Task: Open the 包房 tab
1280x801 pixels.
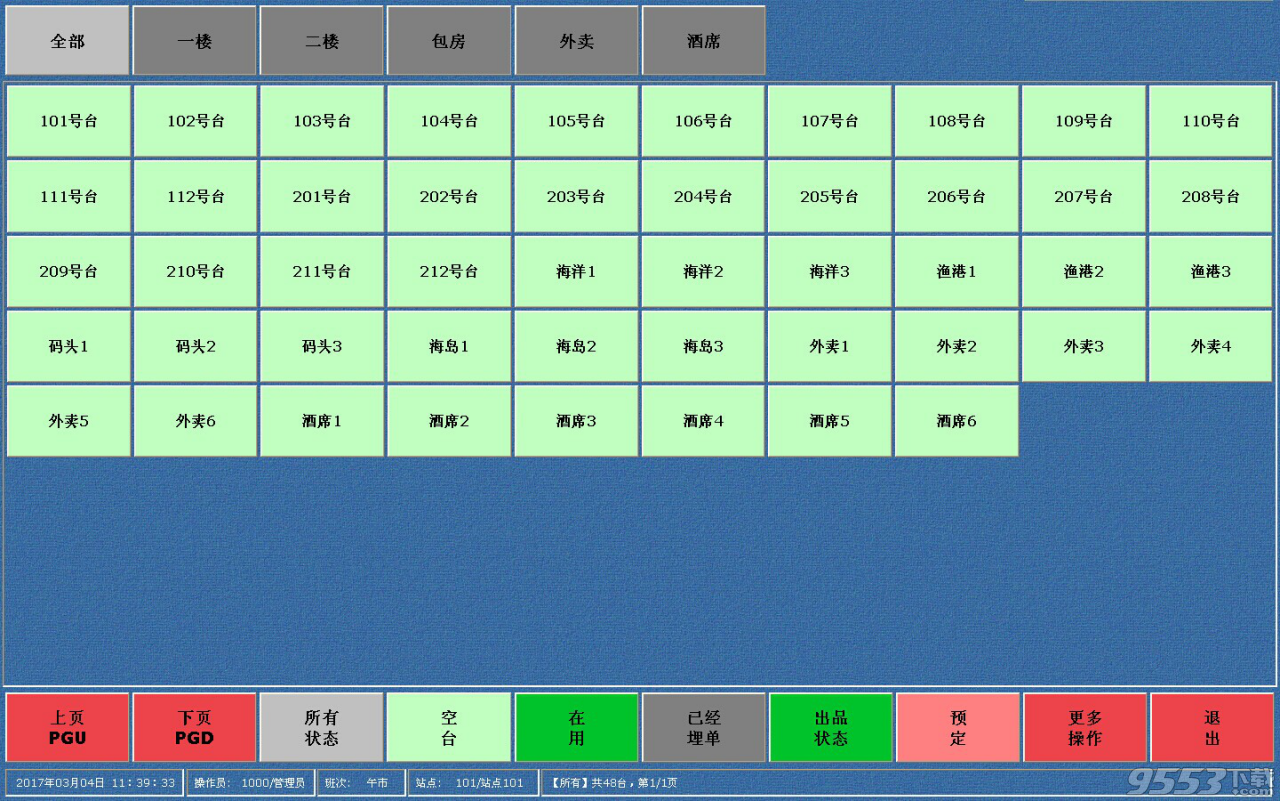Action: click(x=449, y=41)
